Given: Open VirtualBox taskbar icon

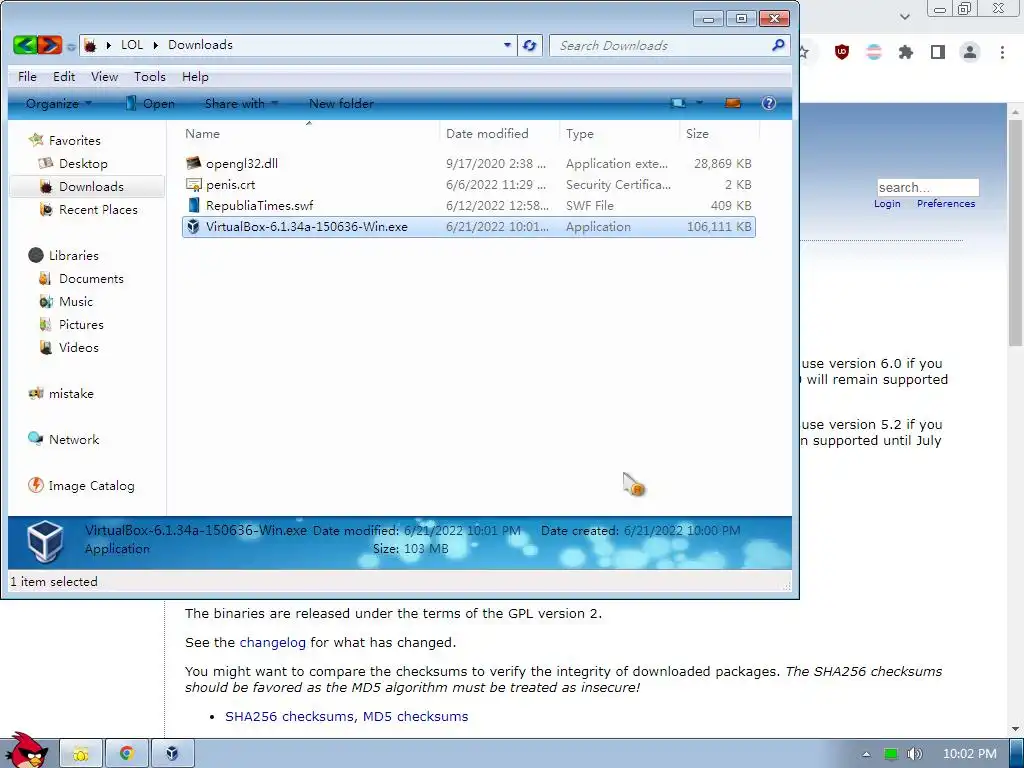Looking at the screenshot, I should (172, 754).
